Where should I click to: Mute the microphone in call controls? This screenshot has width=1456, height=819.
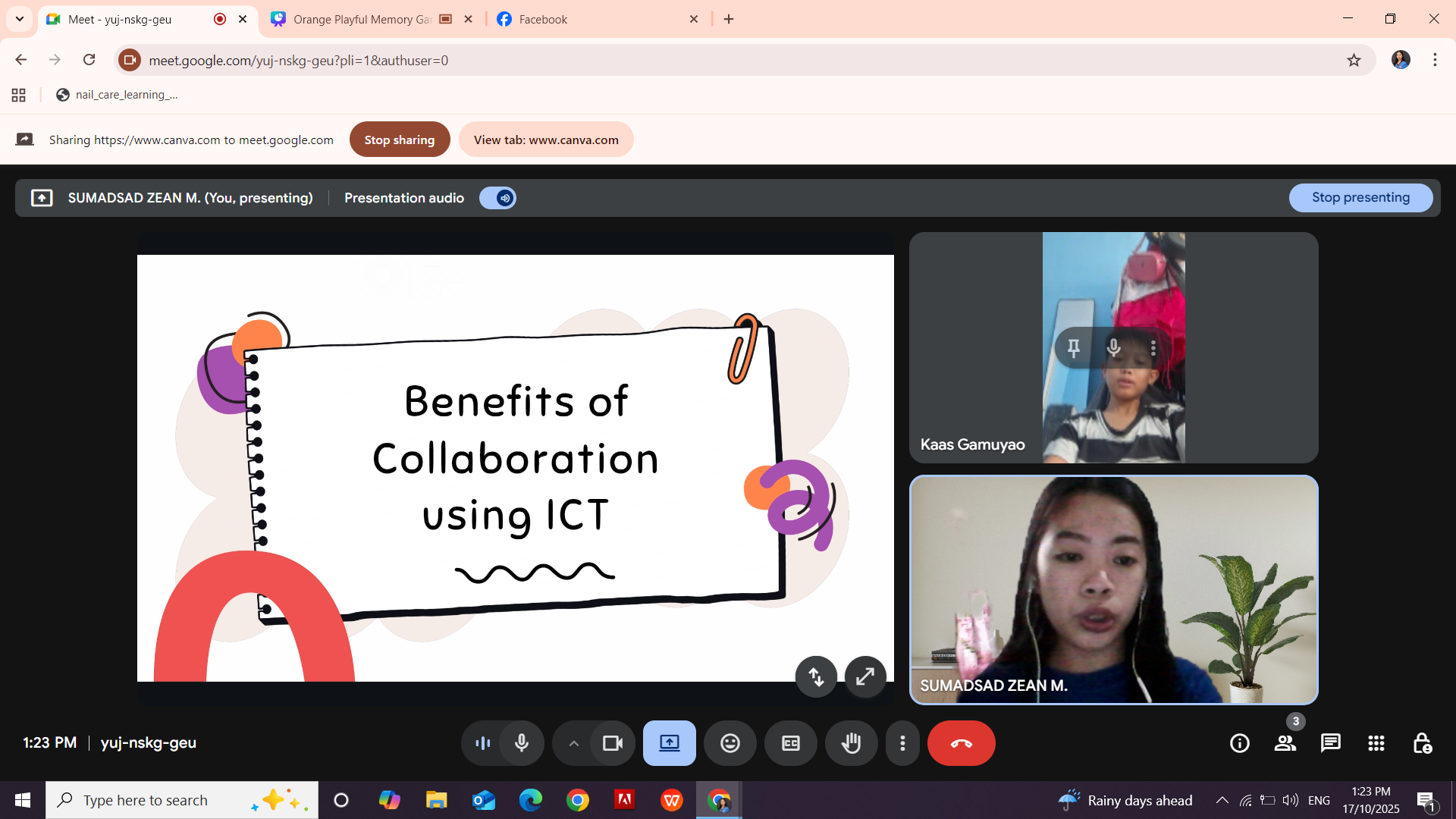point(522,743)
